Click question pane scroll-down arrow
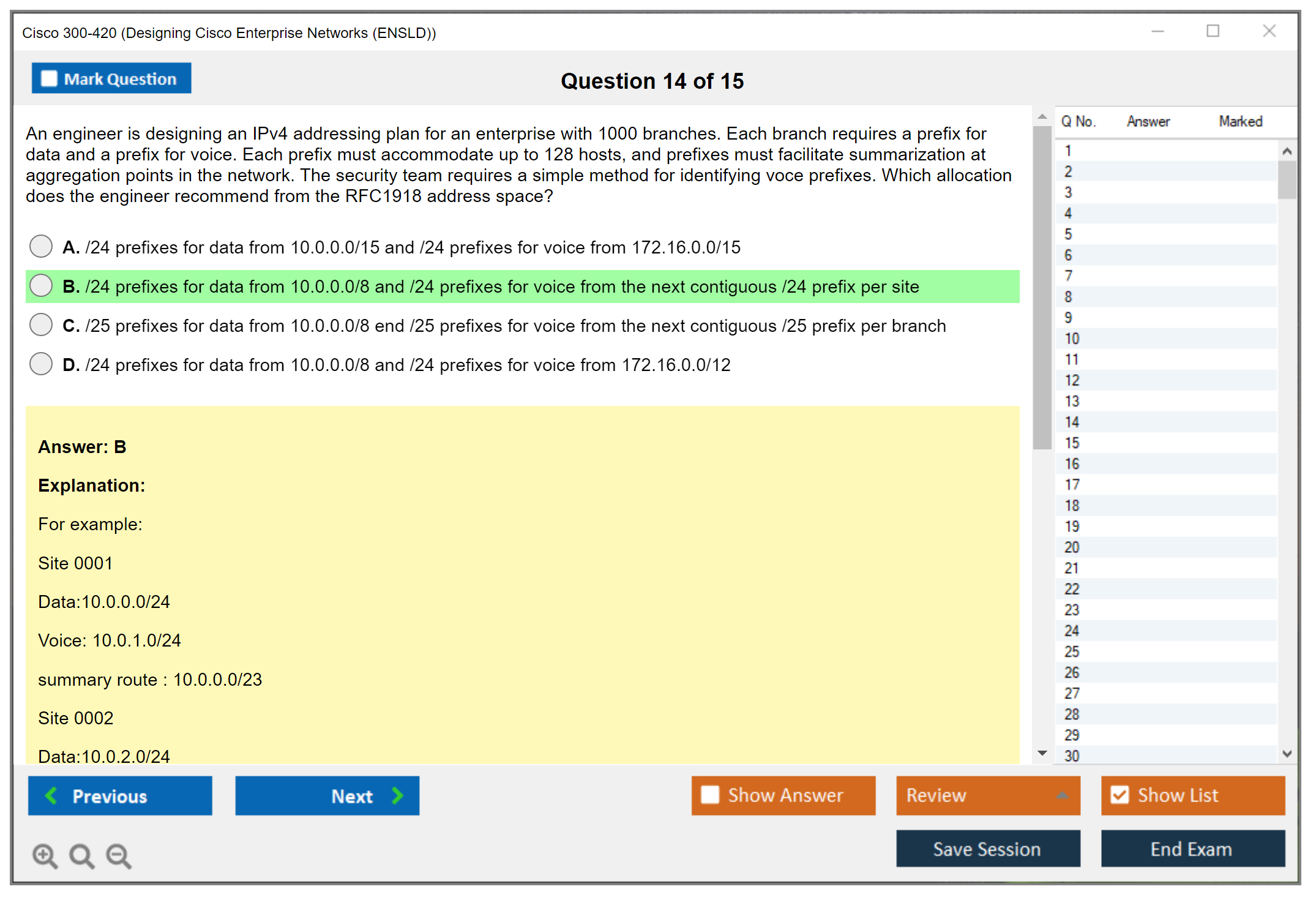This screenshot has width=1316, height=900. 1042,753
